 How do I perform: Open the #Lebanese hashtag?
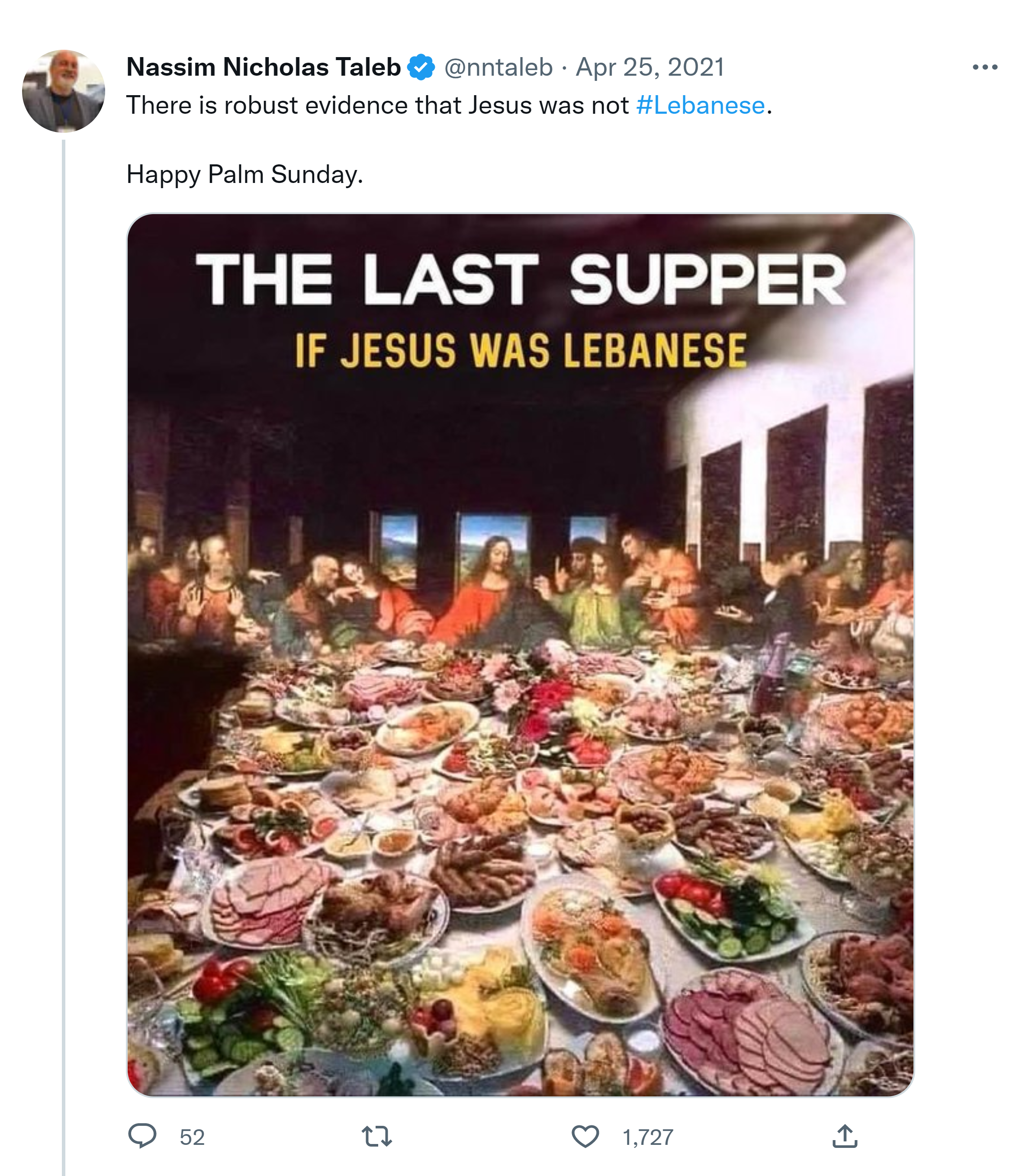coord(700,106)
